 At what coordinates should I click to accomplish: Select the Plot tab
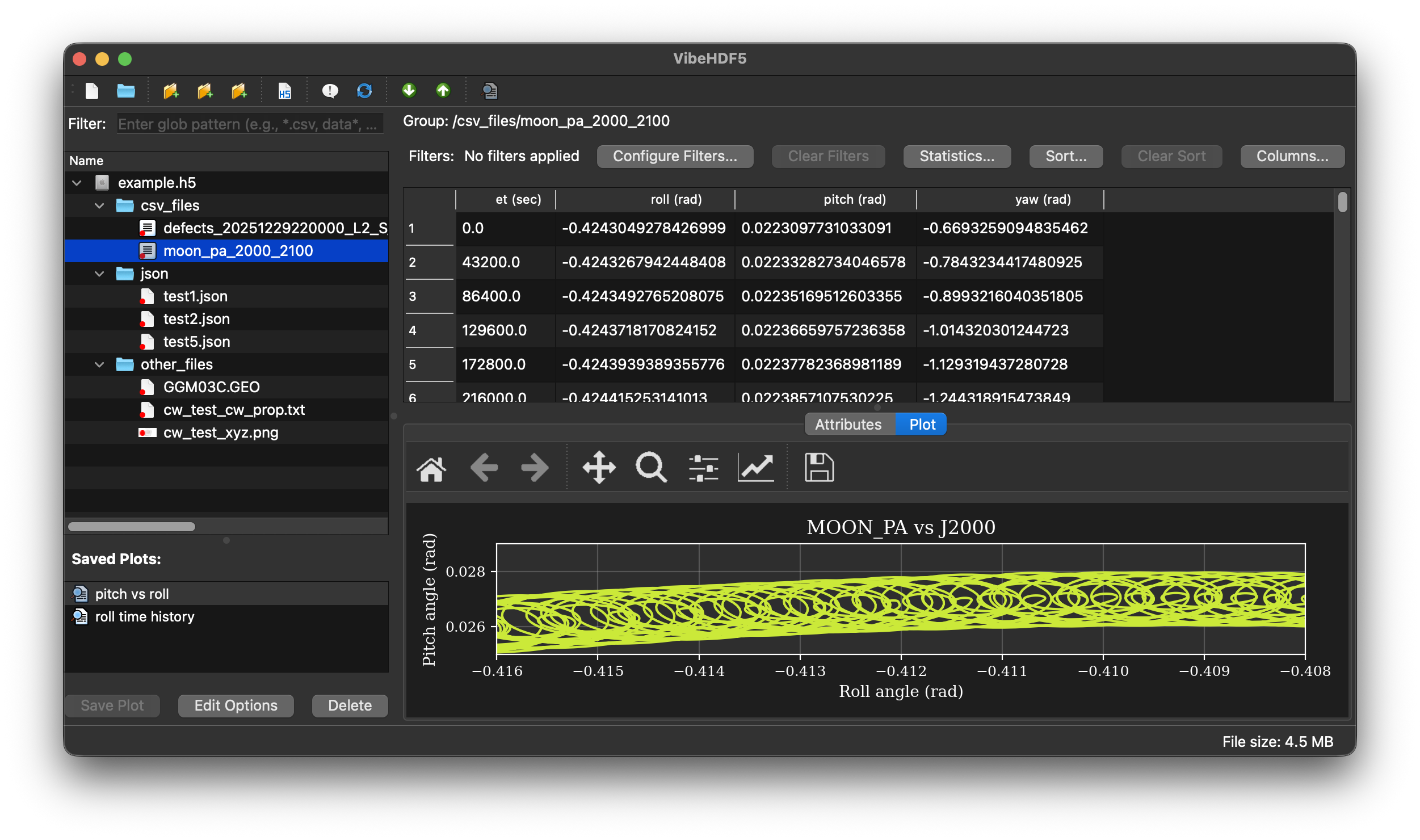coord(922,425)
